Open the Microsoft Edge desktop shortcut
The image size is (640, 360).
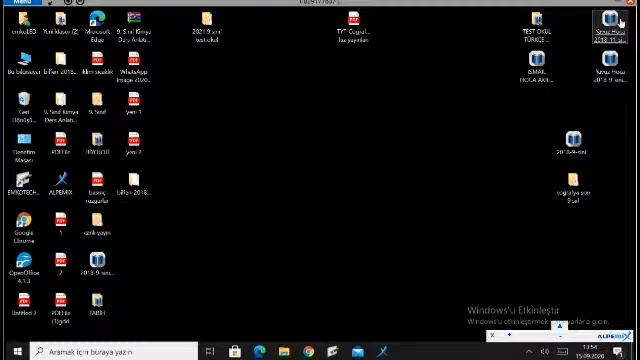(97, 27)
